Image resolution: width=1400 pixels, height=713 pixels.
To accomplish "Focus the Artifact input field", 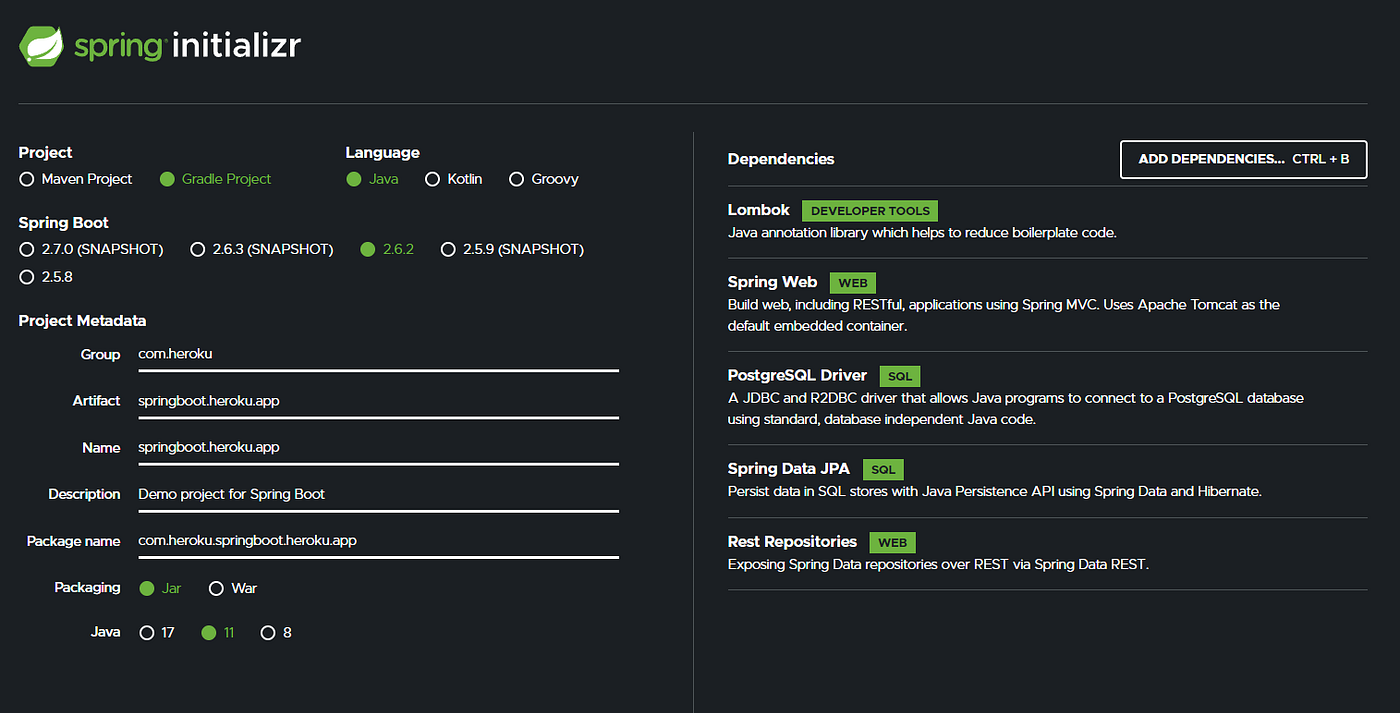I will click(378, 401).
